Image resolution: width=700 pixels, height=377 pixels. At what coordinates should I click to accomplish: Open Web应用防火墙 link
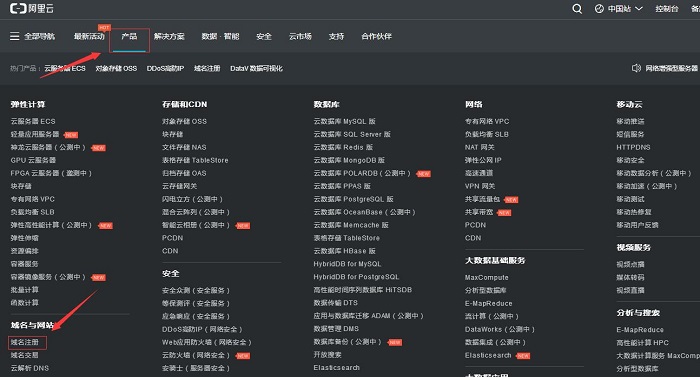[207, 342]
